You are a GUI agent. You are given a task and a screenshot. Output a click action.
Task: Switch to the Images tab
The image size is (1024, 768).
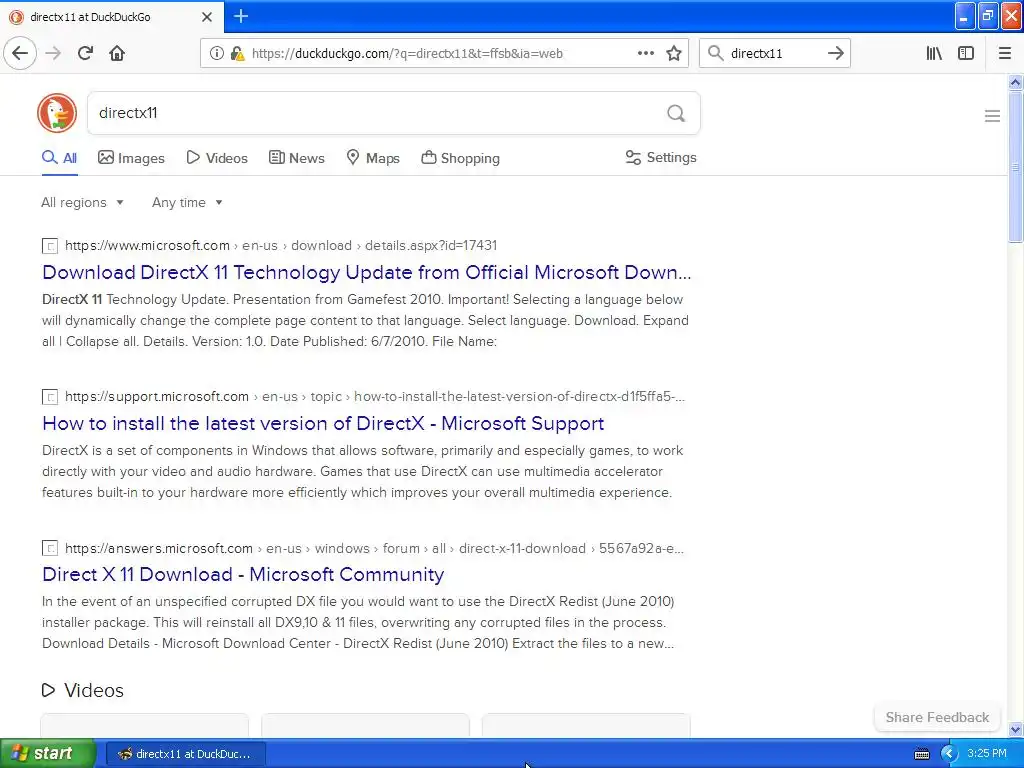tap(131, 158)
